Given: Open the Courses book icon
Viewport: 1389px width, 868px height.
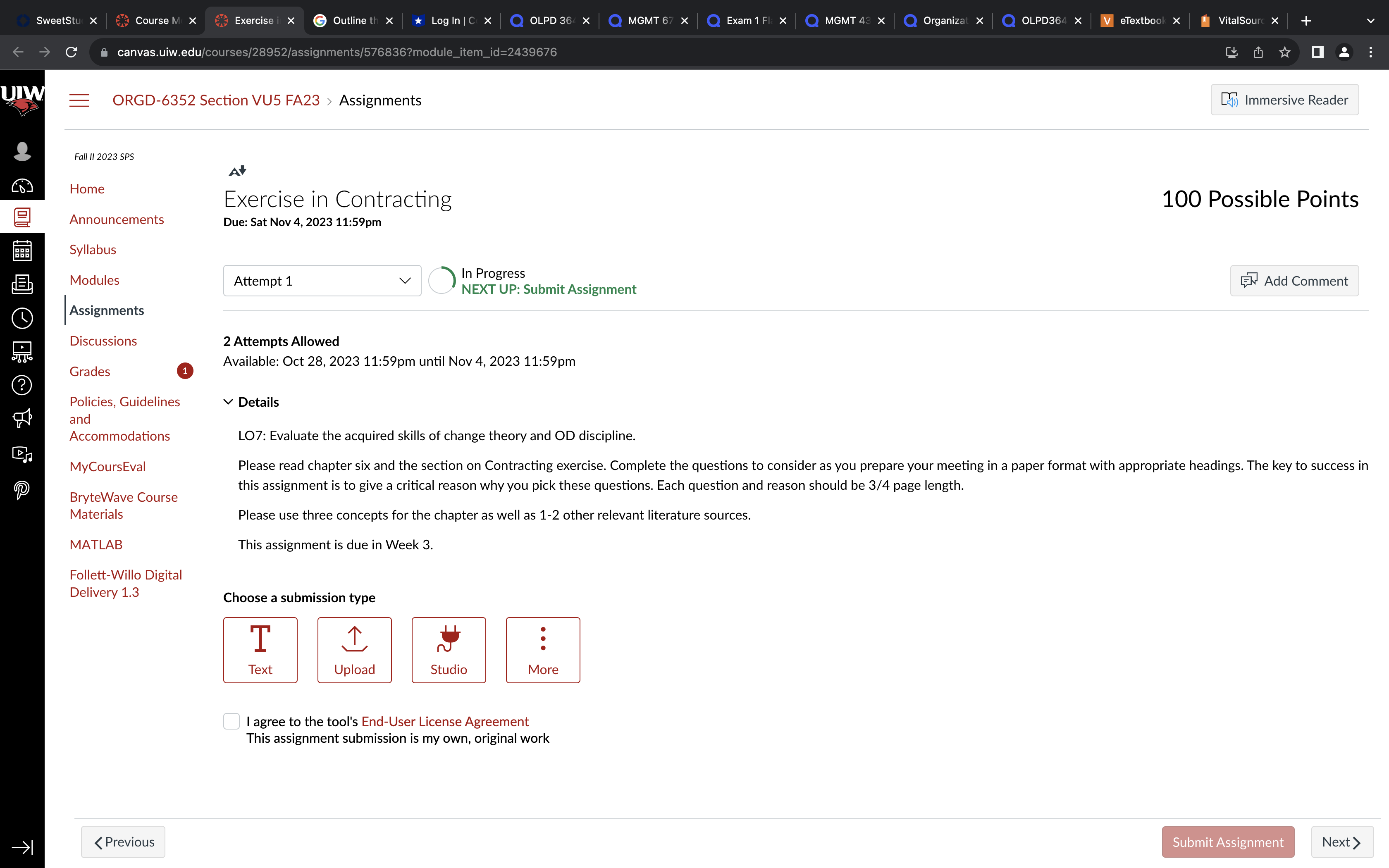Looking at the screenshot, I should click(x=22, y=217).
